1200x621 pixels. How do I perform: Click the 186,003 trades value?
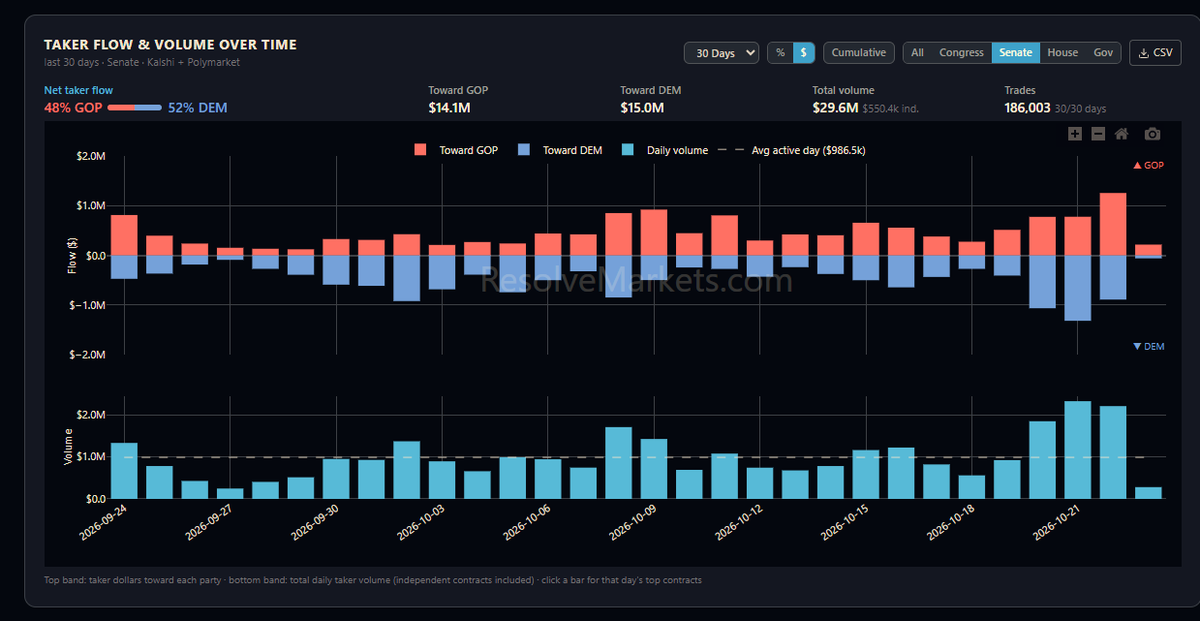[1027, 107]
